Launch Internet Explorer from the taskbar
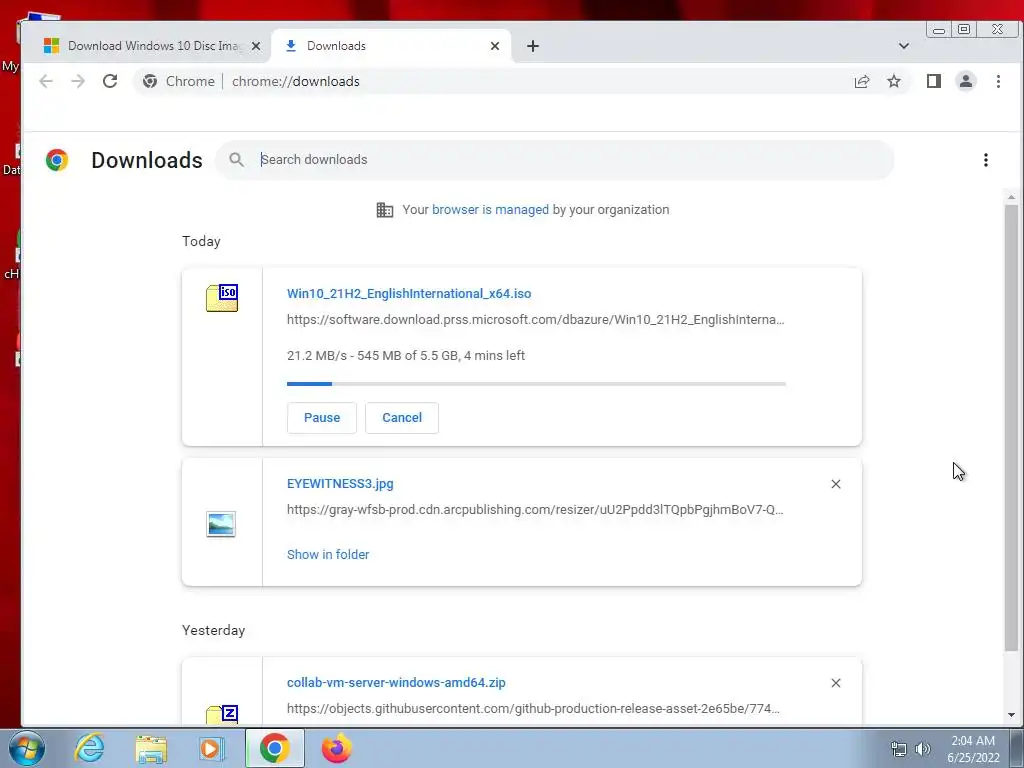The image size is (1024, 768). [x=89, y=748]
